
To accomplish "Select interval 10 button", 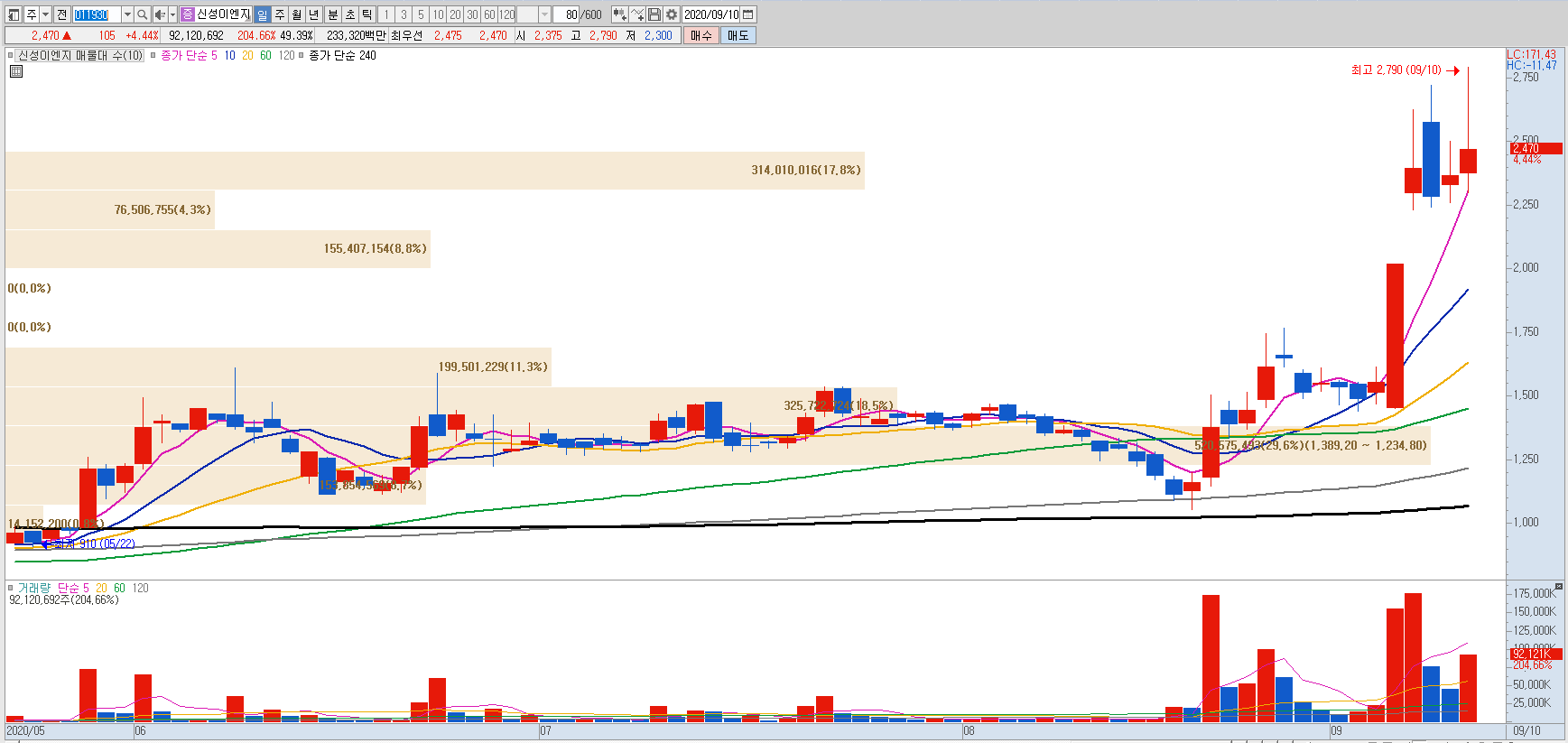I will coord(438,14).
